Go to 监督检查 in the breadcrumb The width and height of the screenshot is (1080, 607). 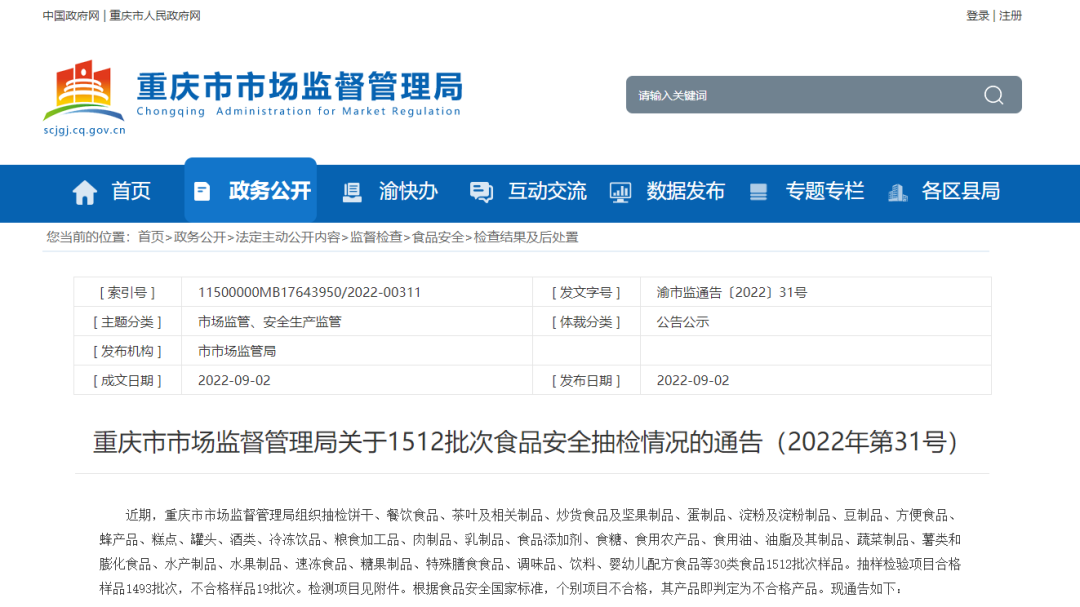click(x=376, y=237)
